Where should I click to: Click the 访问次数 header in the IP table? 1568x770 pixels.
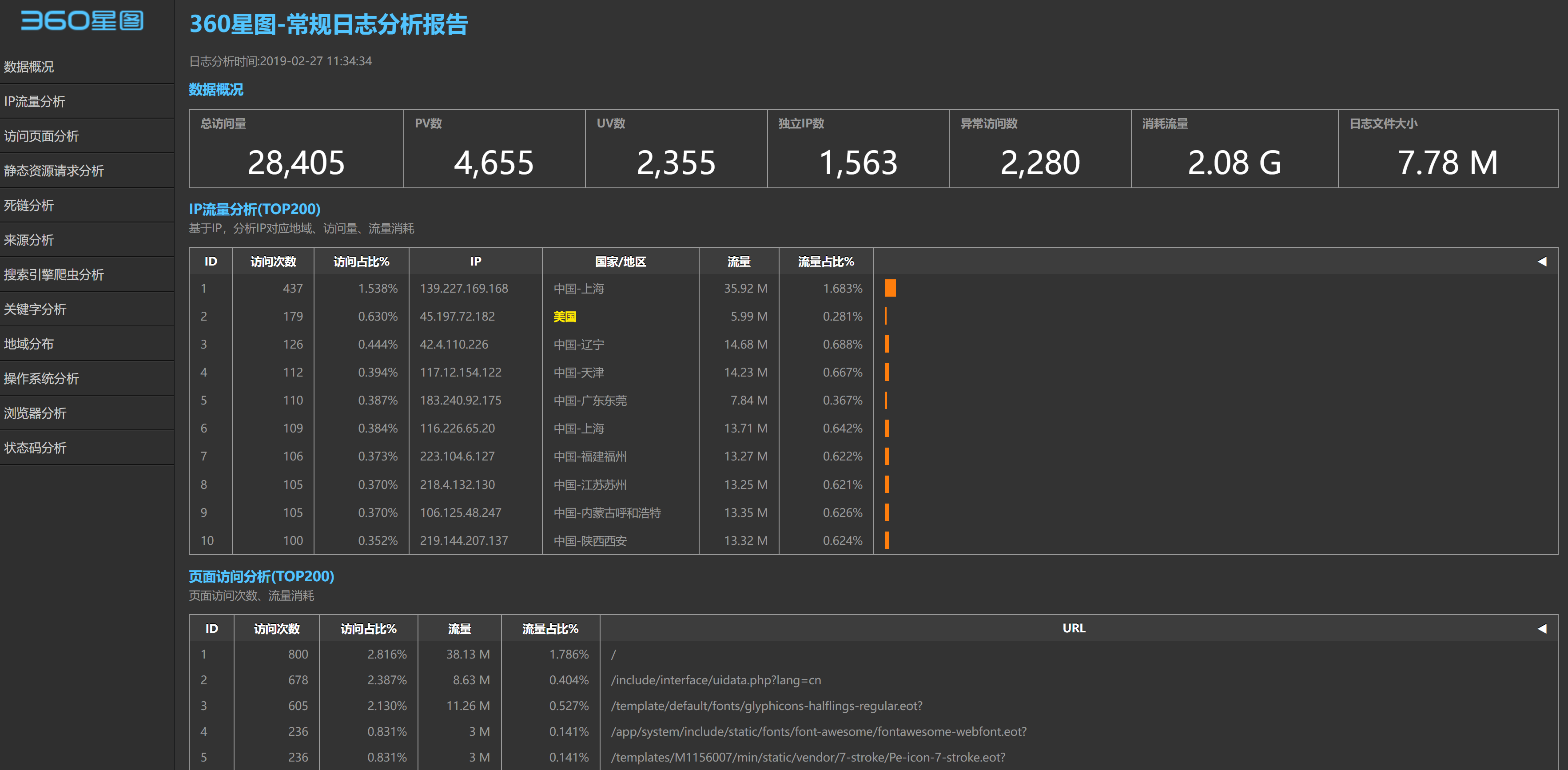tap(273, 262)
